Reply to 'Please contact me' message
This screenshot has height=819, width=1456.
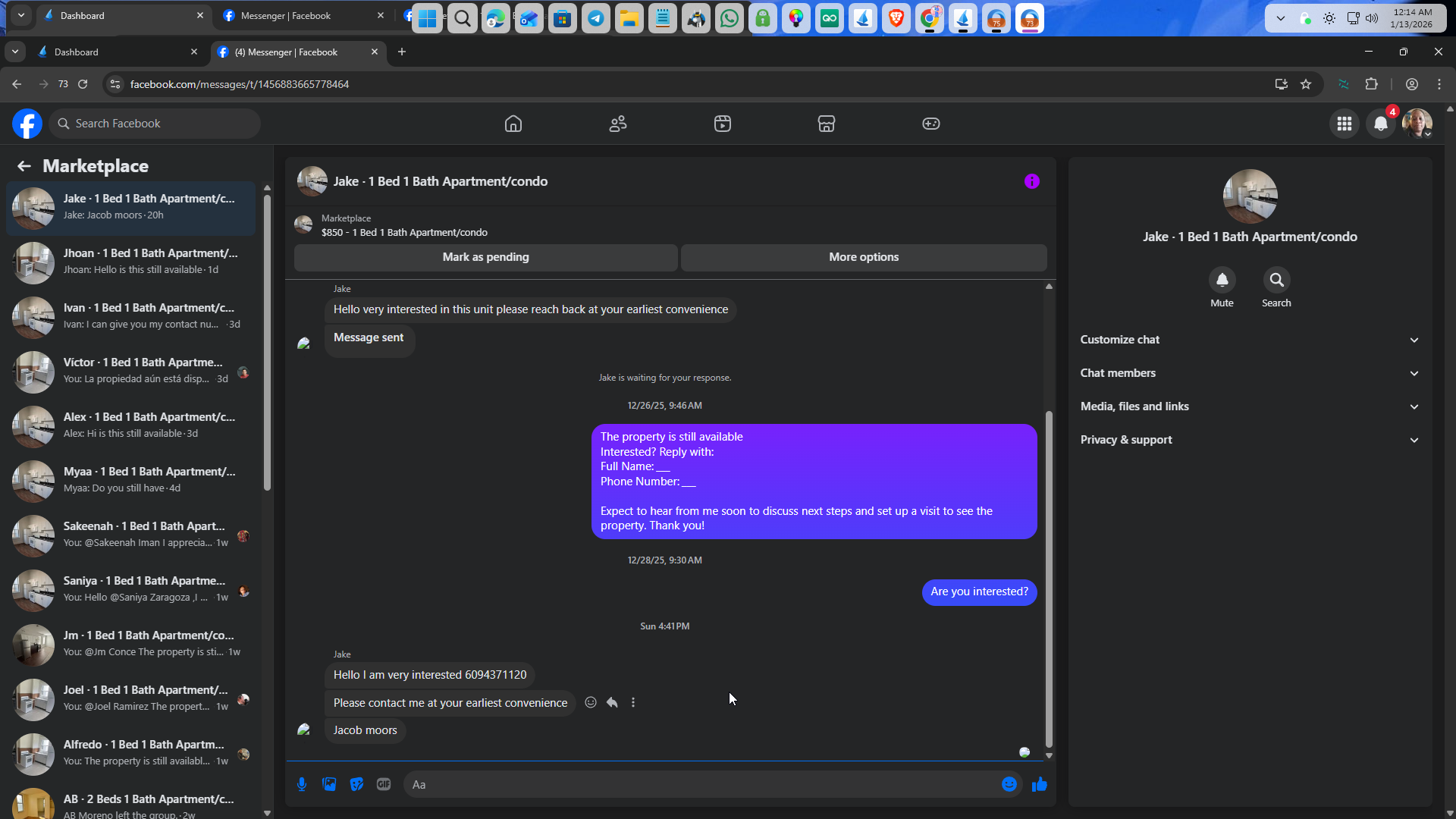pos(612,702)
